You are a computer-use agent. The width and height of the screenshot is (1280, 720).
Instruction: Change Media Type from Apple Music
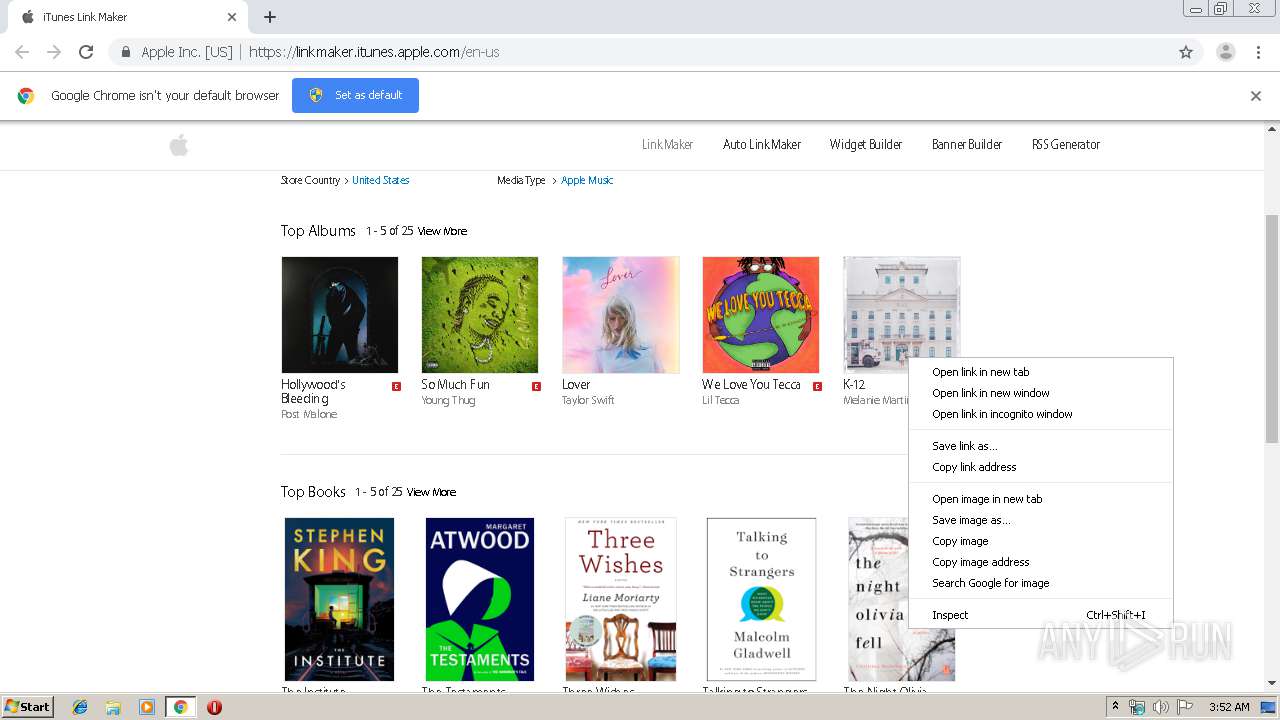click(587, 180)
